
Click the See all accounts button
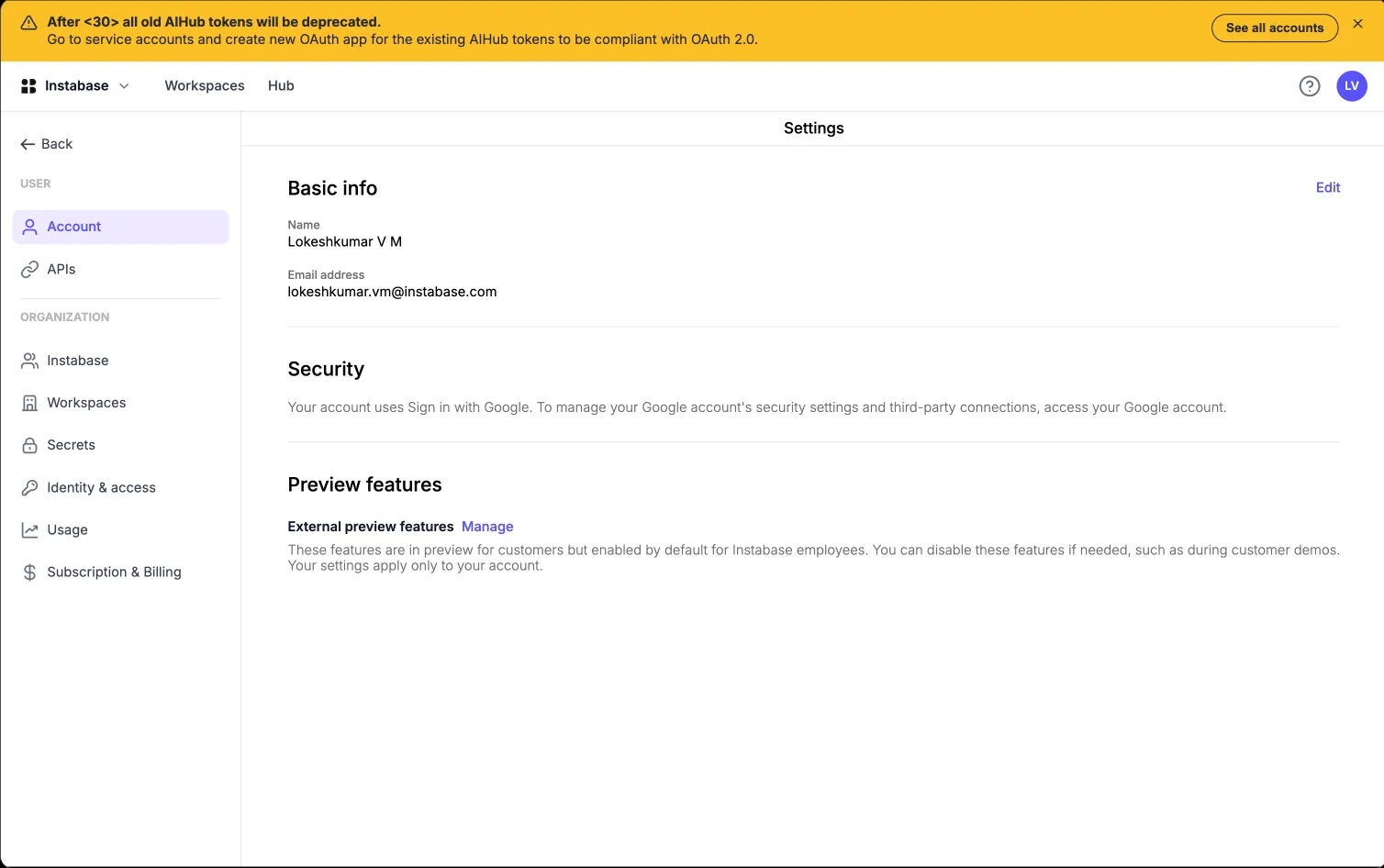point(1275,28)
